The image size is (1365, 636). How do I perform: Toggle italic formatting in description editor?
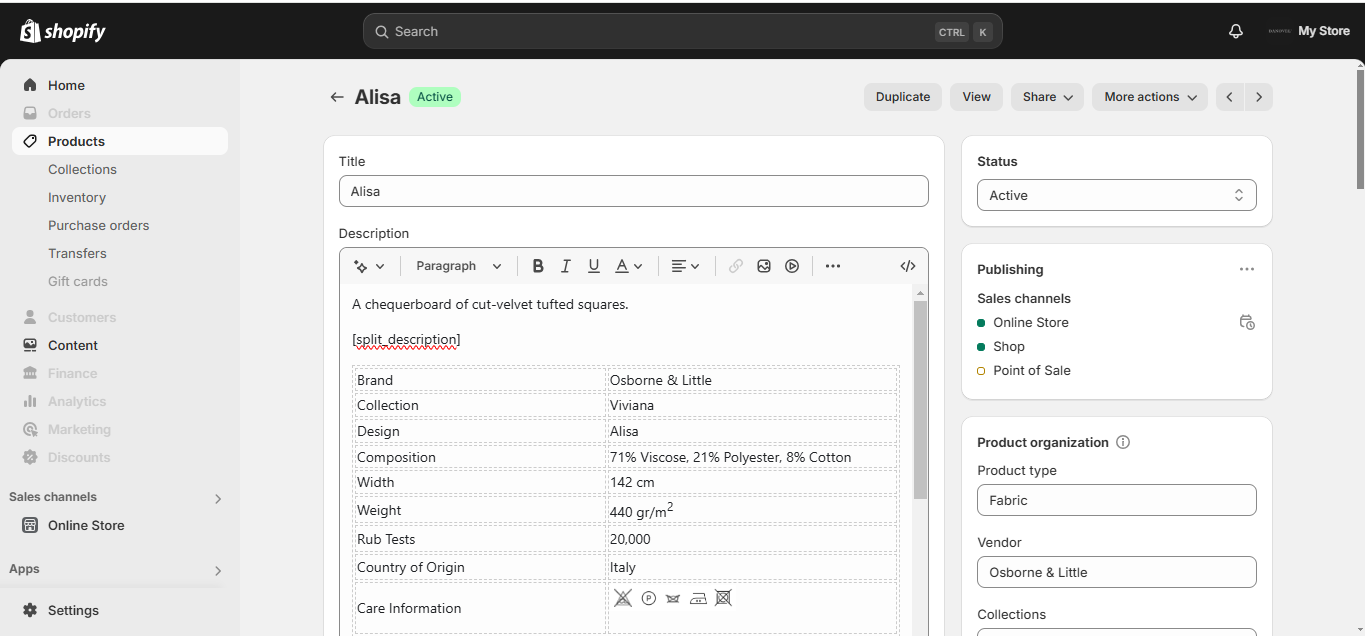(566, 266)
